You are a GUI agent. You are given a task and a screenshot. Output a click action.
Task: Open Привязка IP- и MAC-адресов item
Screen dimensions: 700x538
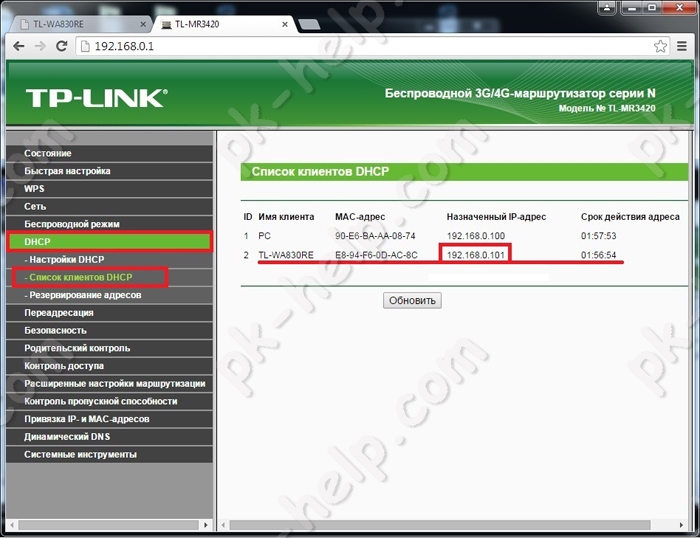coord(109,419)
